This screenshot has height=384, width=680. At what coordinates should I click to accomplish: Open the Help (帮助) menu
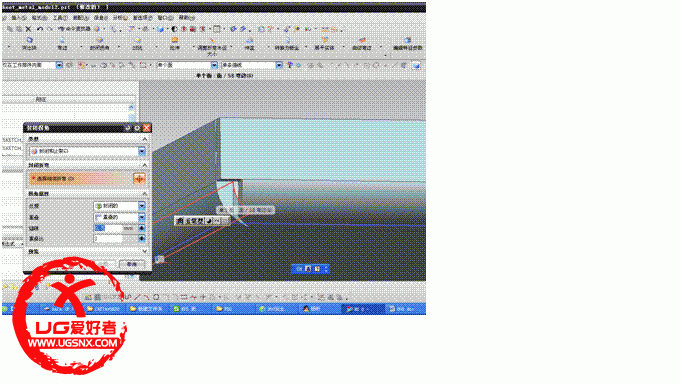(x=186, y=18)
